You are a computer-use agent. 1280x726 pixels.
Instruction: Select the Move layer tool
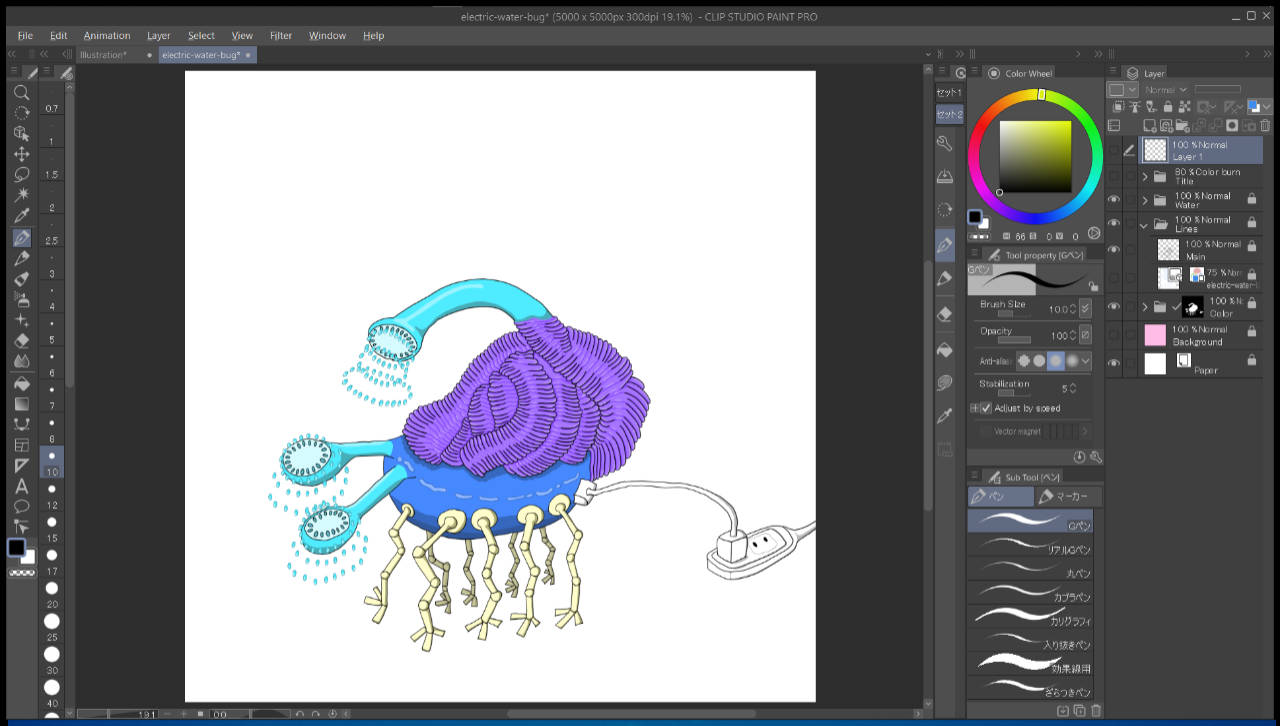21,154
